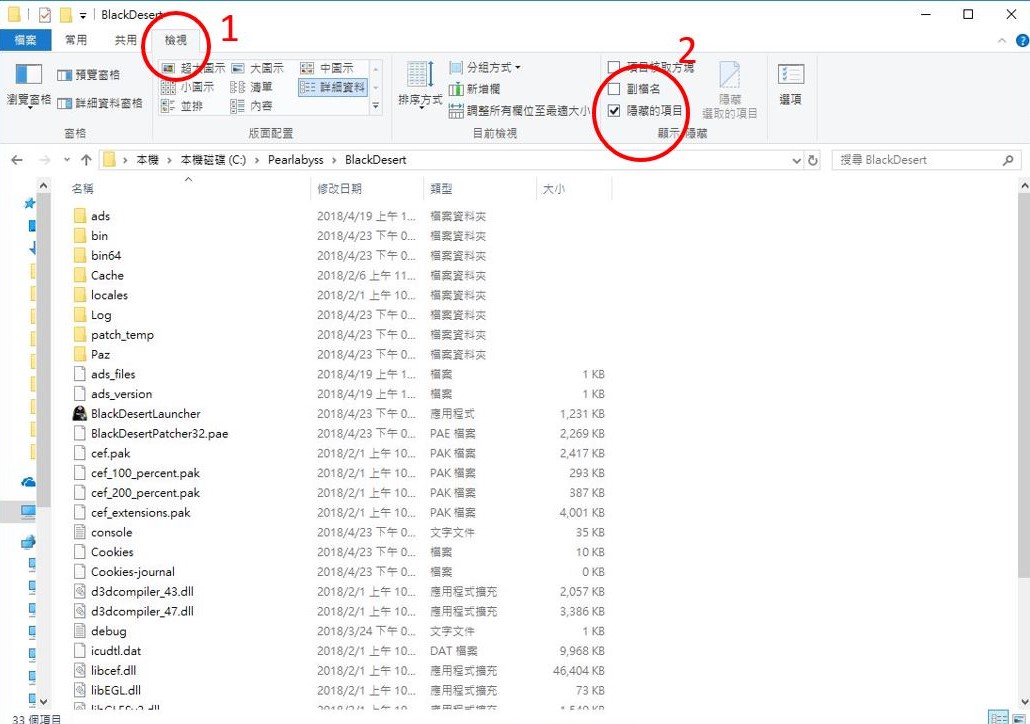The height and width of the screenshot is (724, 1030).
Task: Choose 大圖示 large icons layout
Action: click(258, 68)
